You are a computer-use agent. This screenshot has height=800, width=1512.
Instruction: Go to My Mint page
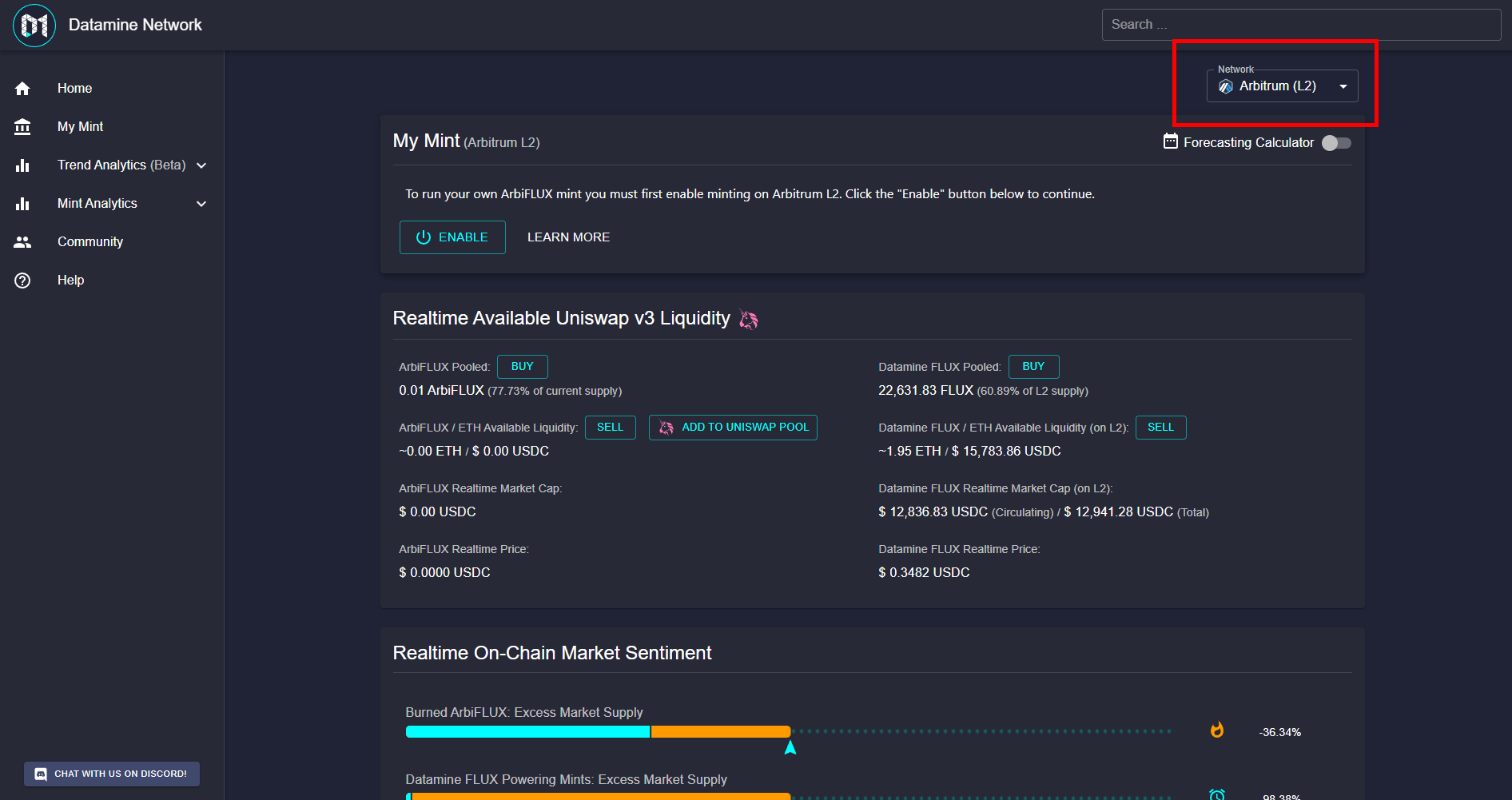tap(112, 127)
